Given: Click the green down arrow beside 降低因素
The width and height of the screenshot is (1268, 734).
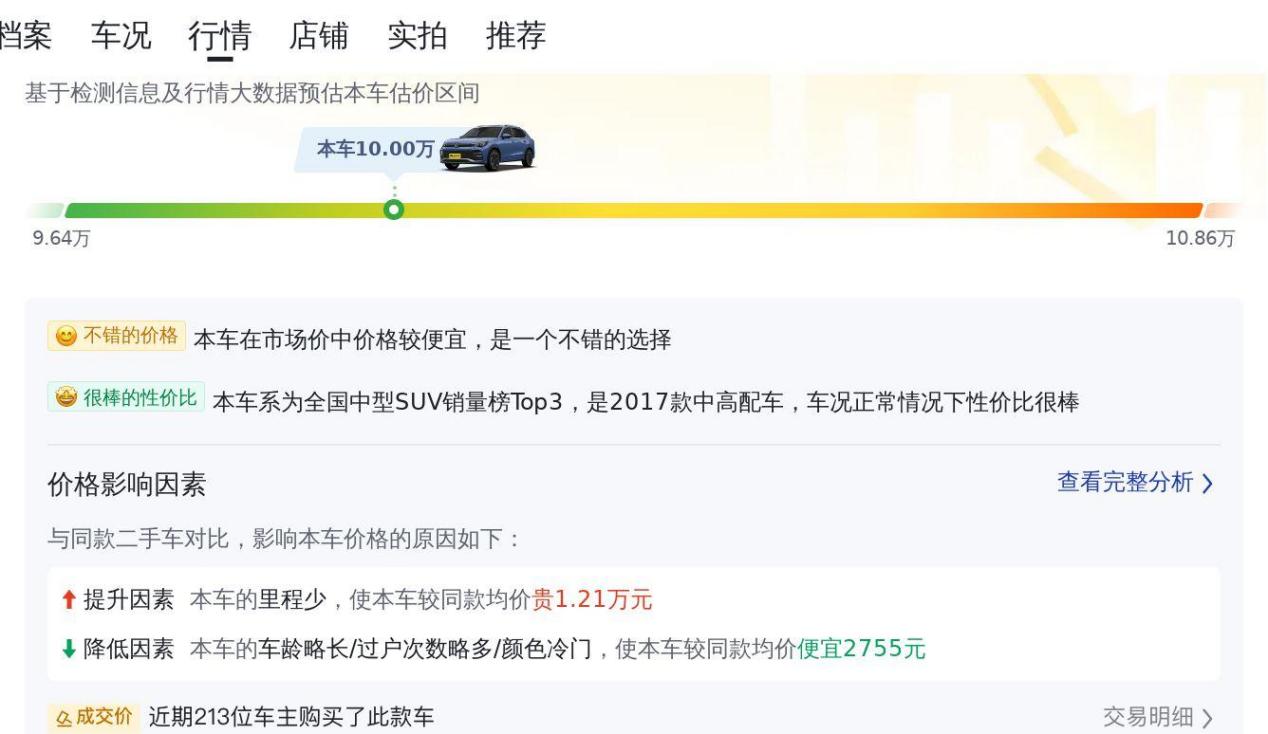Looking at the screenshot, I should point(67,649).
